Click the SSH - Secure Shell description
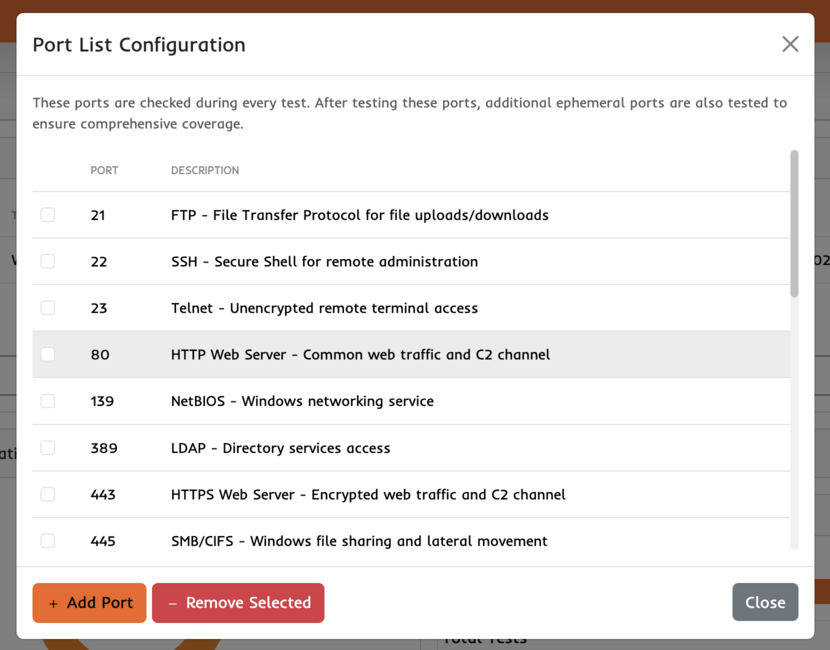The width and height of the screenshot is (830, 650). coord(324,261)
